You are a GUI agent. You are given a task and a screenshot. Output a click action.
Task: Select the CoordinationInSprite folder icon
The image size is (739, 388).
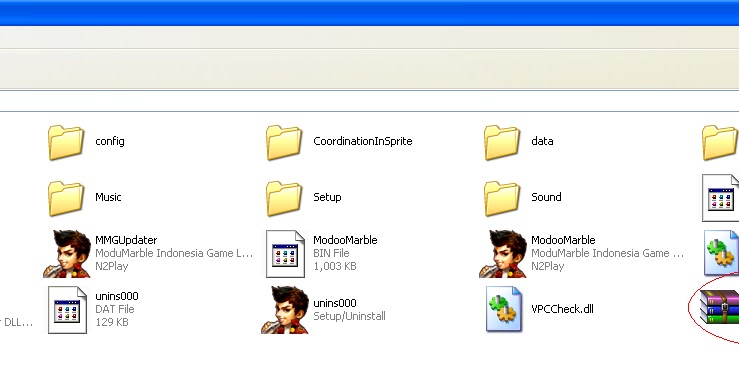click(x=284, y=142)
